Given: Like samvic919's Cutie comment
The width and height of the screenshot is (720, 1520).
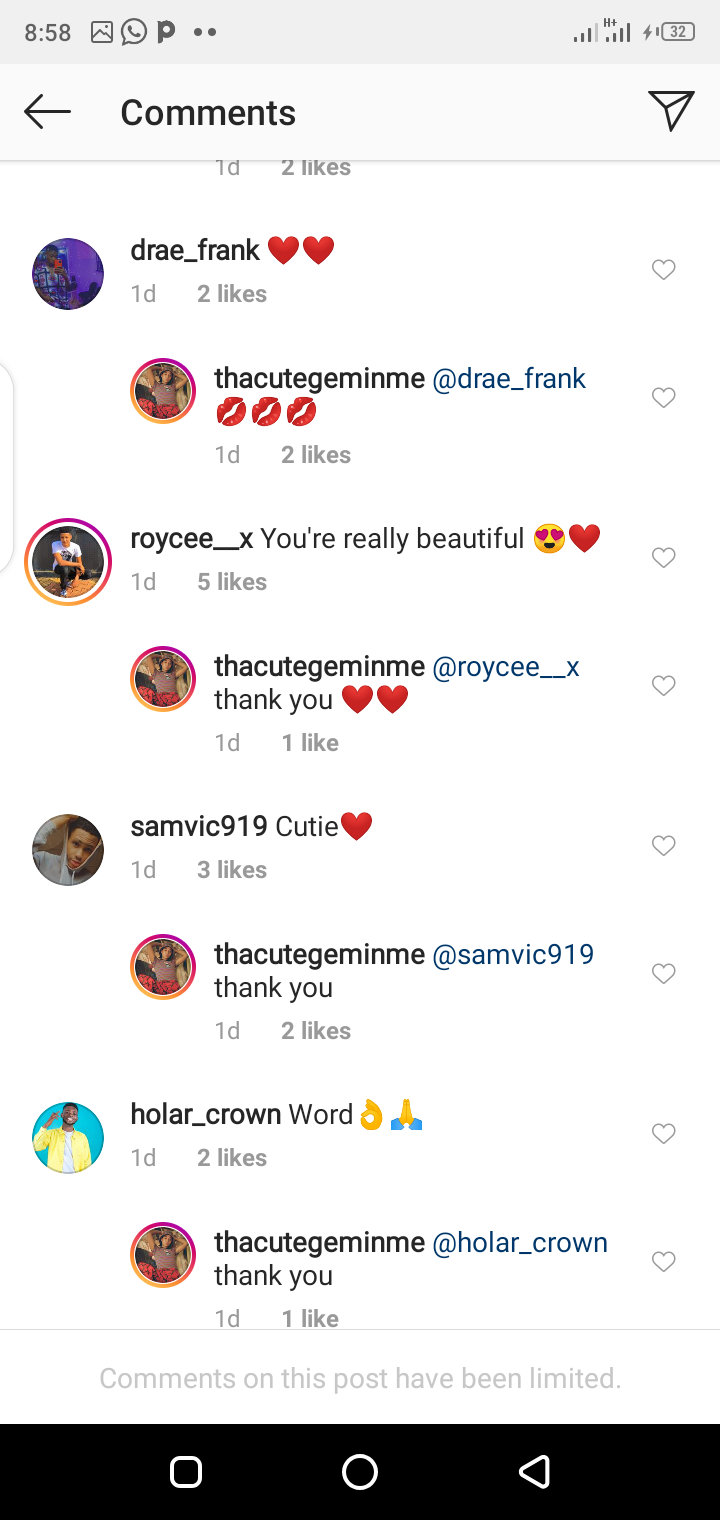Looking at the screenshot, I should pos(664,846).
